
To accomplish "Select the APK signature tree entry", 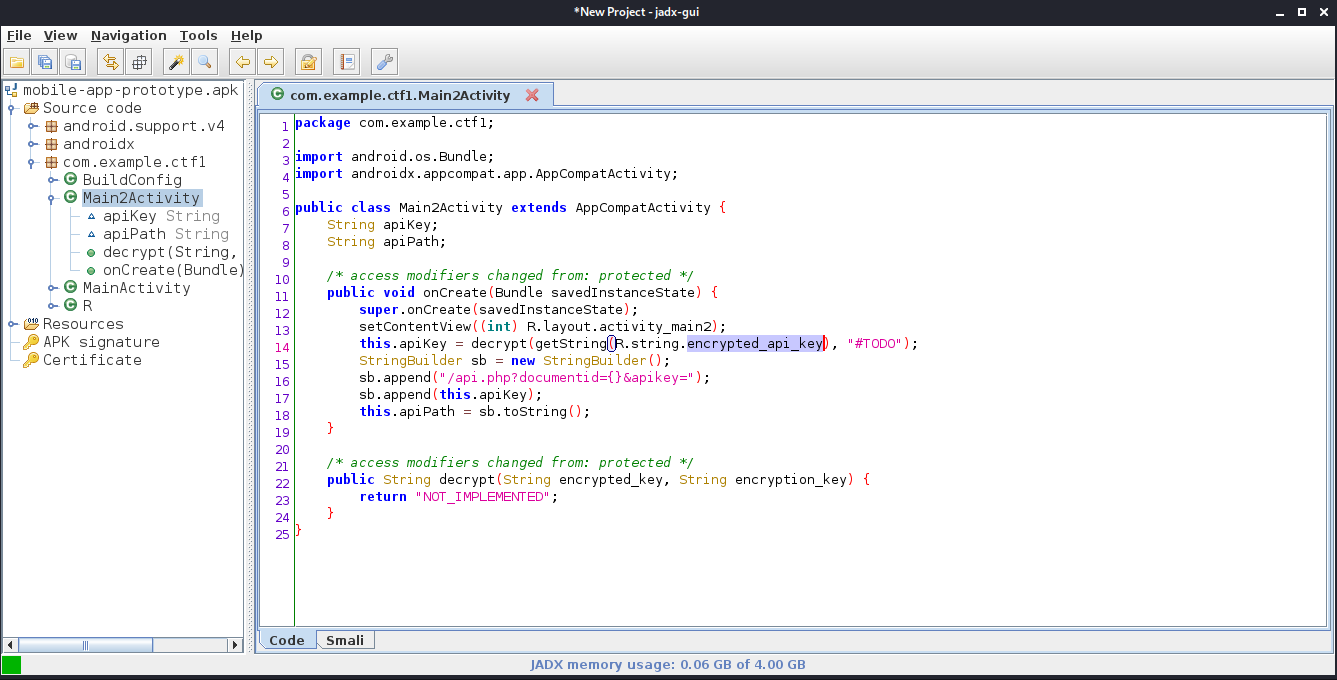I will [x=100, y=342].
